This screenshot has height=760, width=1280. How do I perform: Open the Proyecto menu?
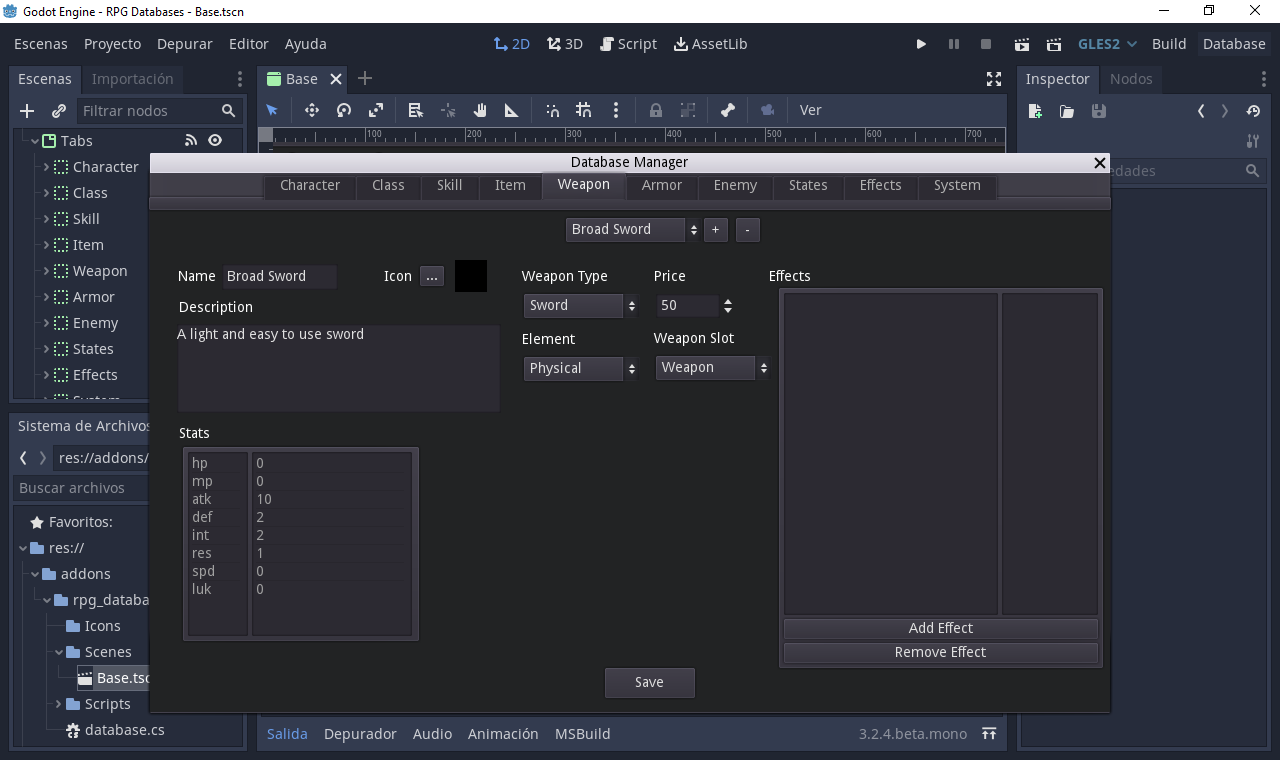112,44
